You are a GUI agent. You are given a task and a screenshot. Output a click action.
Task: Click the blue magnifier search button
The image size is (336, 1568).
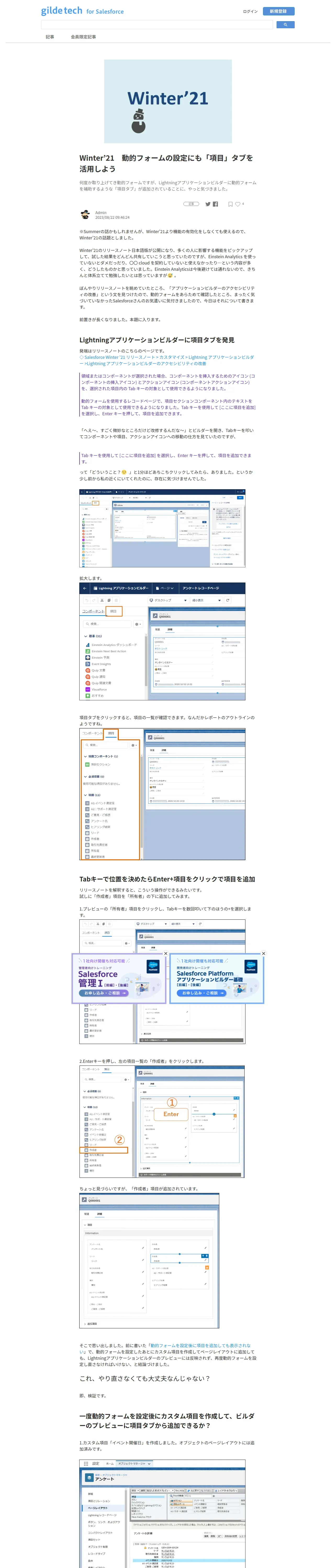(285, 25)
